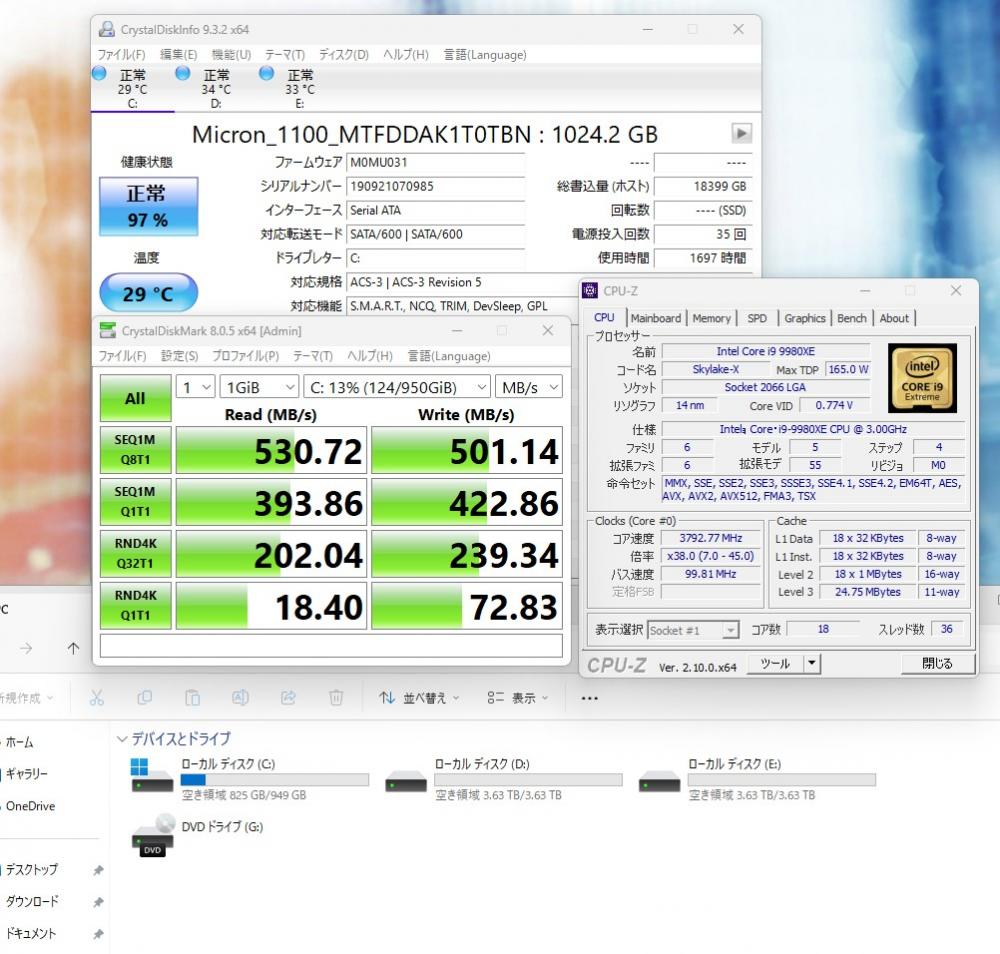Click the Delete trash icon in Explorer

click(x=336, y=698)
